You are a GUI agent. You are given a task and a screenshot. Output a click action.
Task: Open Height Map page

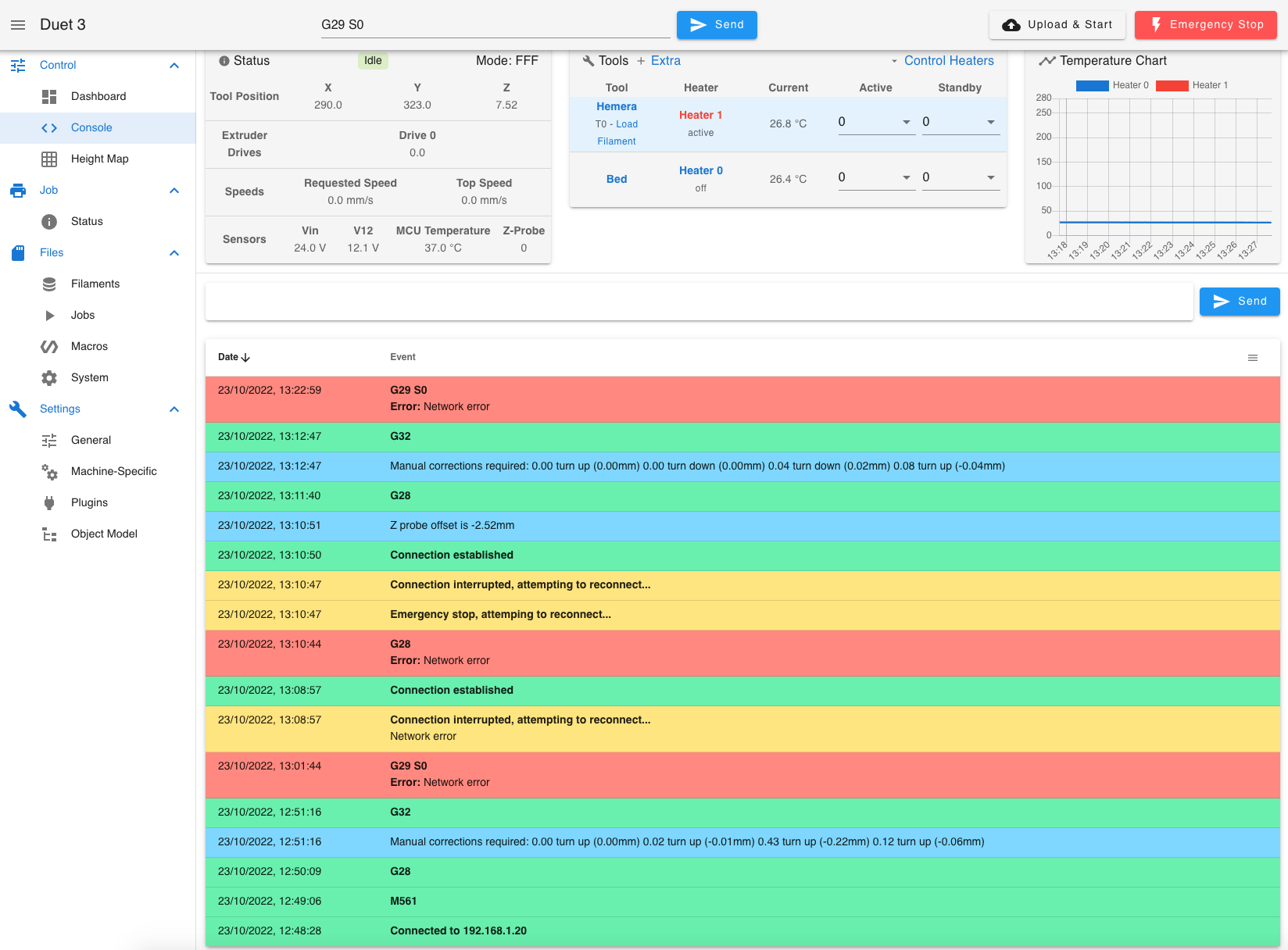(x=98, y=159)
